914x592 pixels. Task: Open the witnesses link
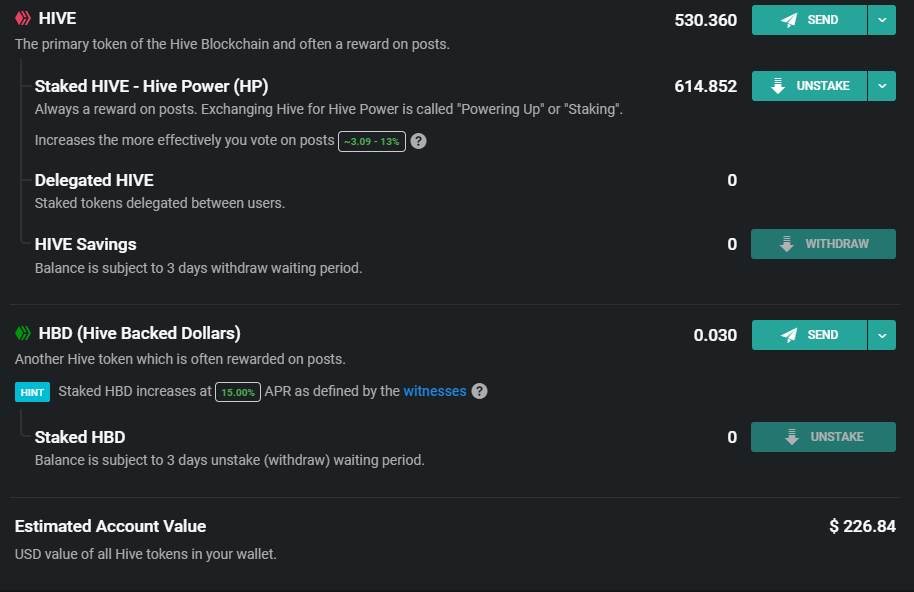[x=435, y=391]
